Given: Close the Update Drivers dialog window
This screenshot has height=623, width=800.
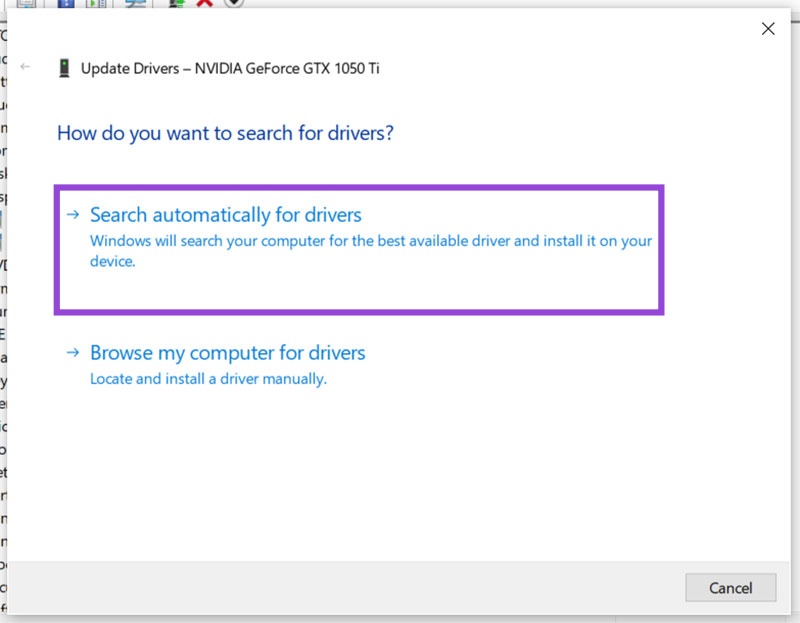Looking at the screenshot, I should [x=768, y=29].
